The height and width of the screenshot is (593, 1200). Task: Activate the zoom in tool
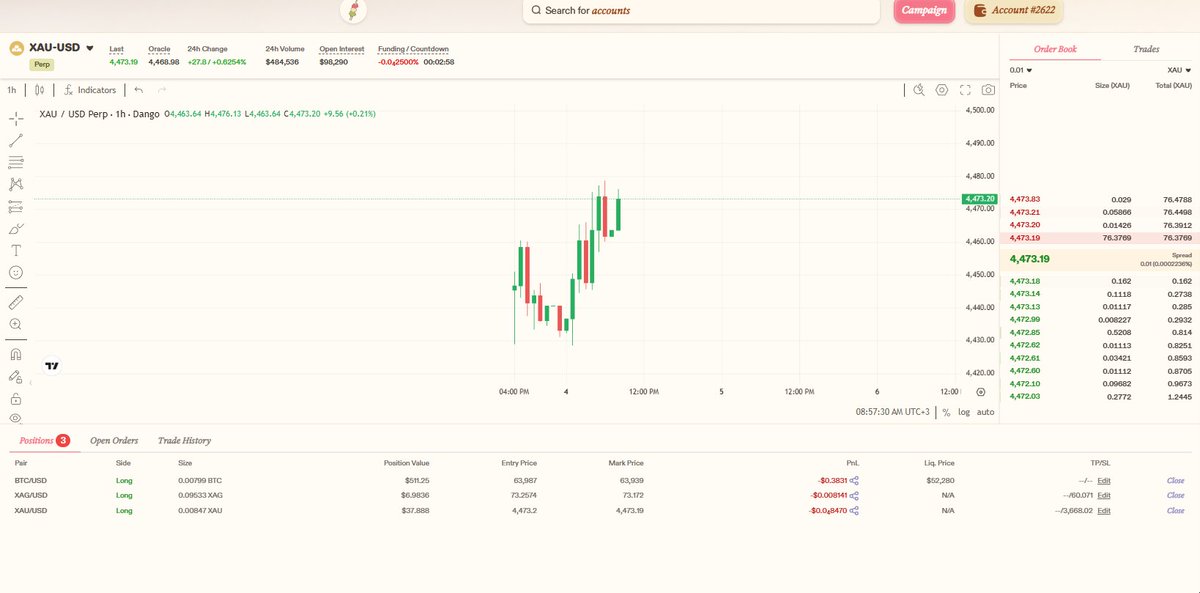click(16, 324)
